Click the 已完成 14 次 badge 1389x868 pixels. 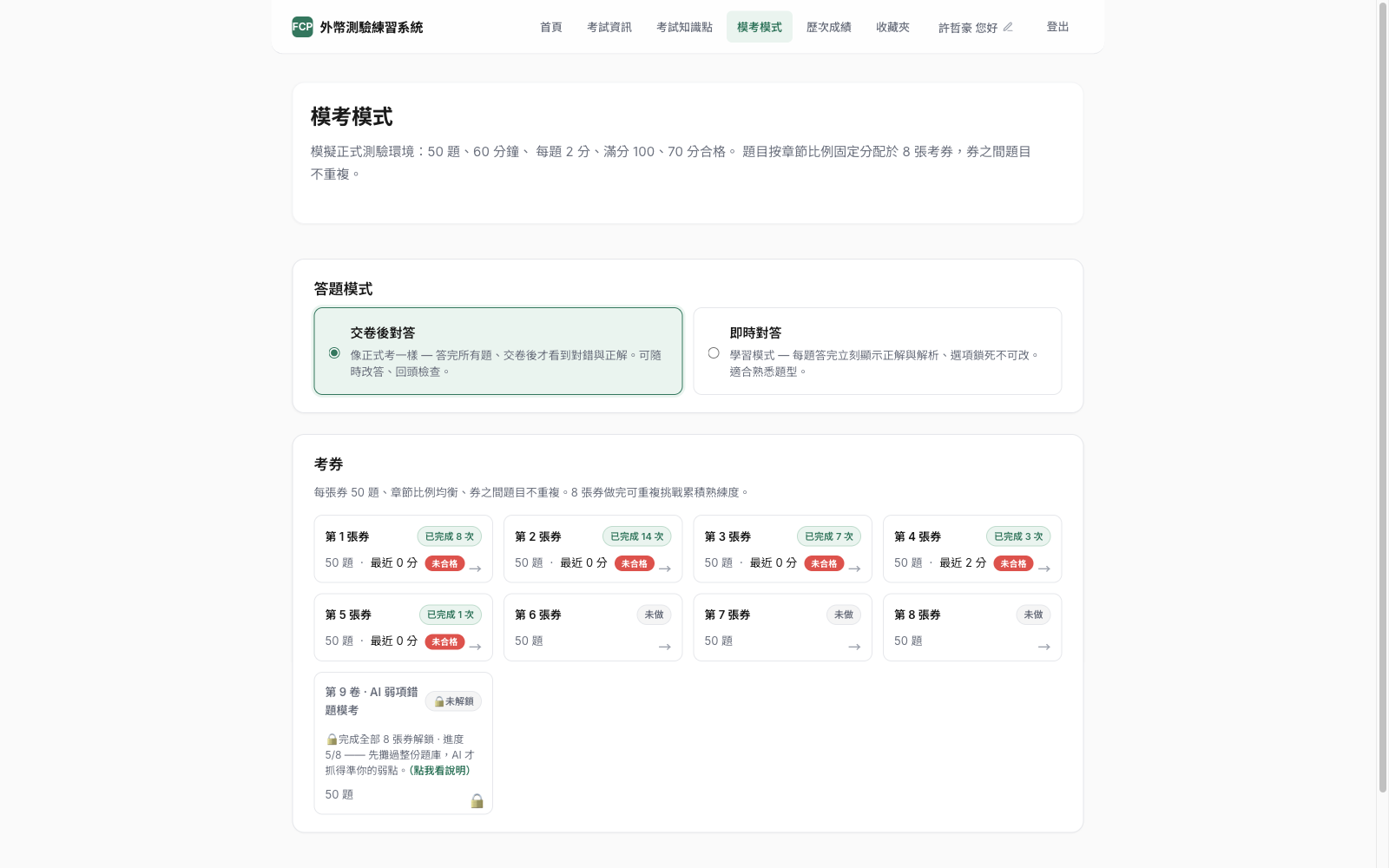point(637,536)
